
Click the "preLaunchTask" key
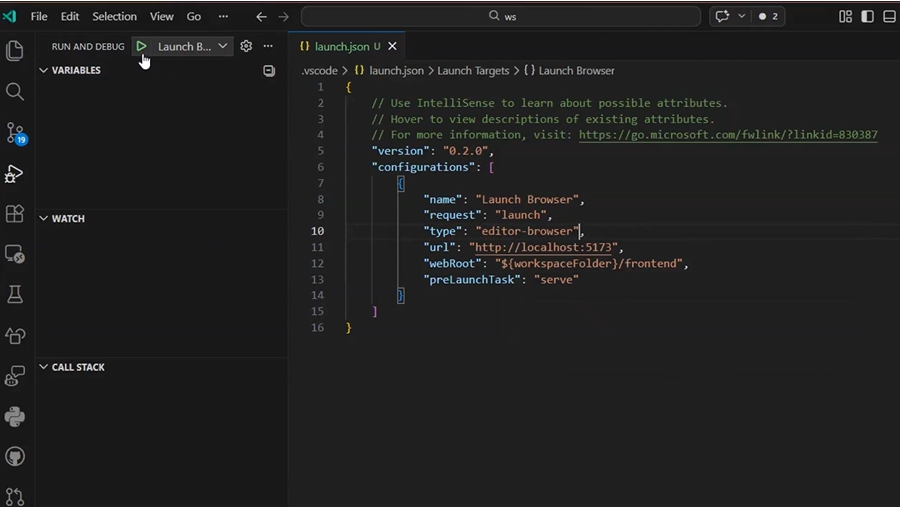tap(472, 280)
